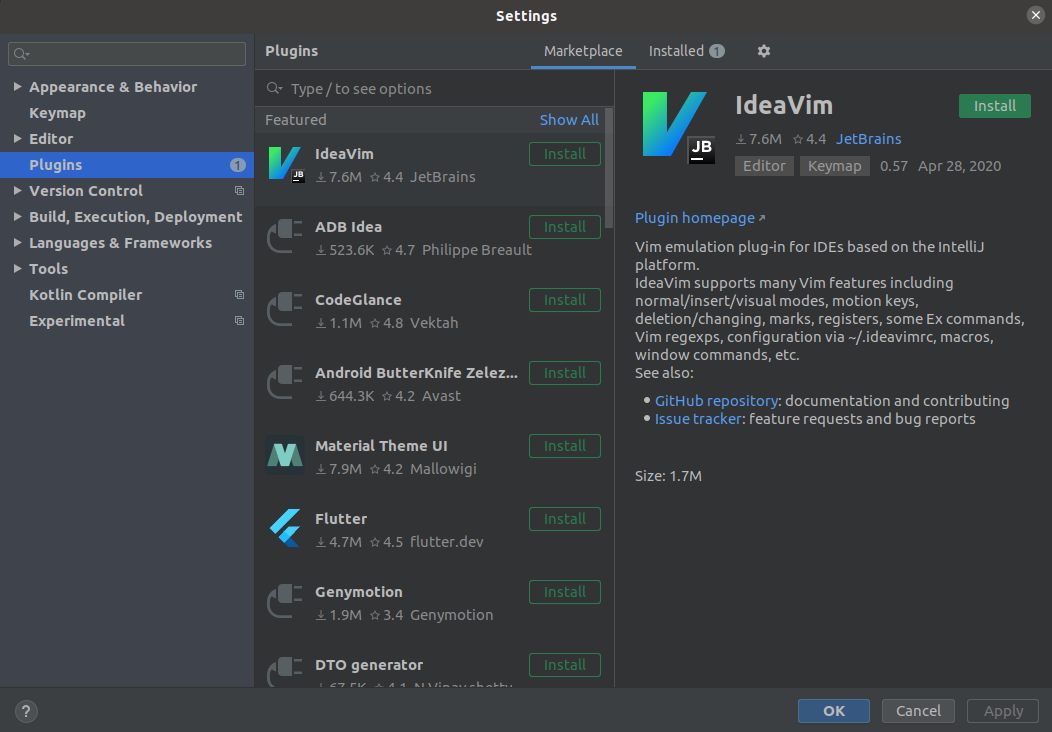Click the Flutter plugin title
This screenshot has width=1052, height=732.
point(341,519)
